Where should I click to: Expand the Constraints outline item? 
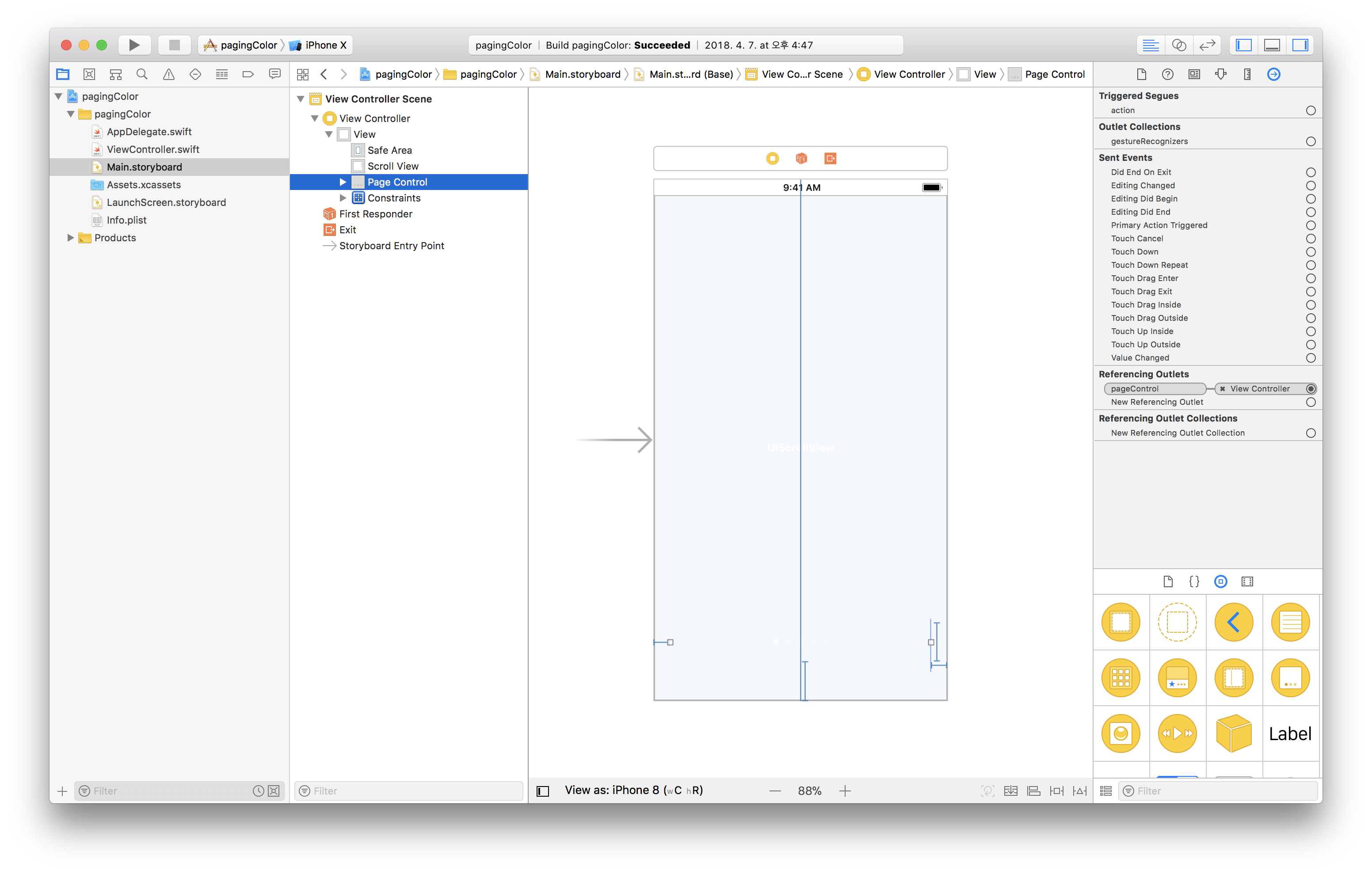pos(343,198)
